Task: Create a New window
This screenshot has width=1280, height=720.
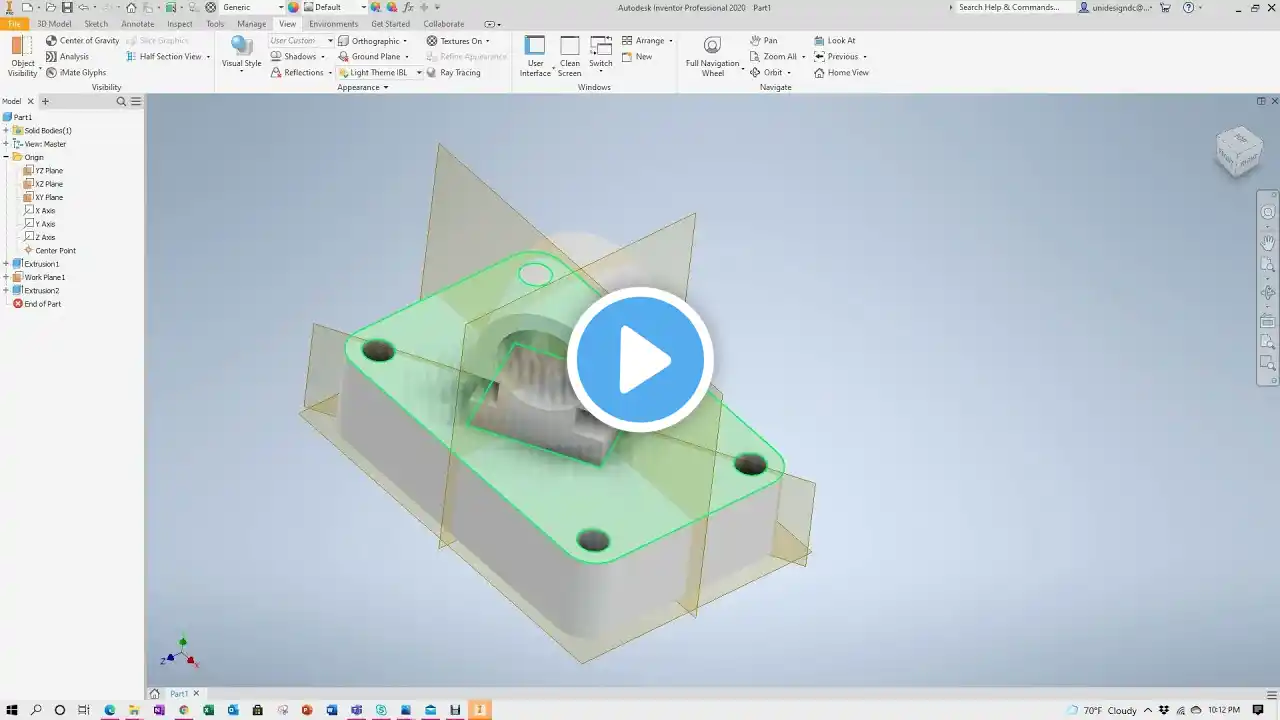Action: coord(637,57)
